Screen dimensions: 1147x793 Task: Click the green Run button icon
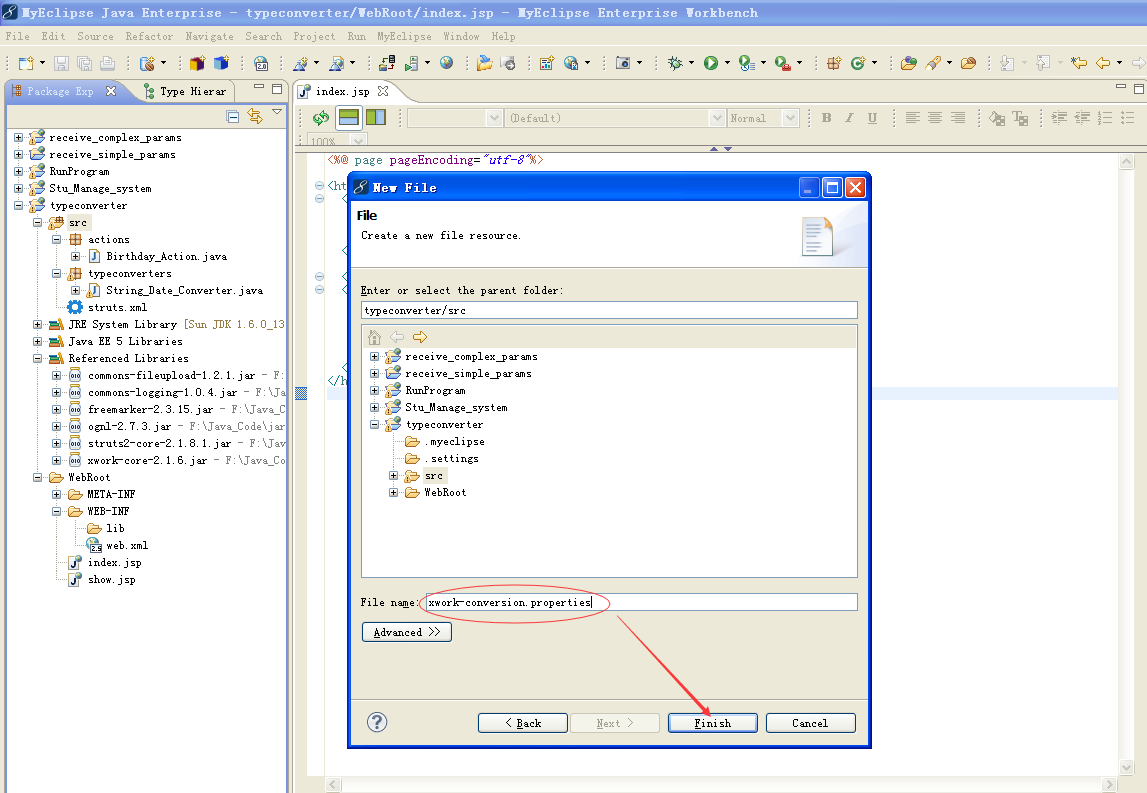tap(710, 64)
